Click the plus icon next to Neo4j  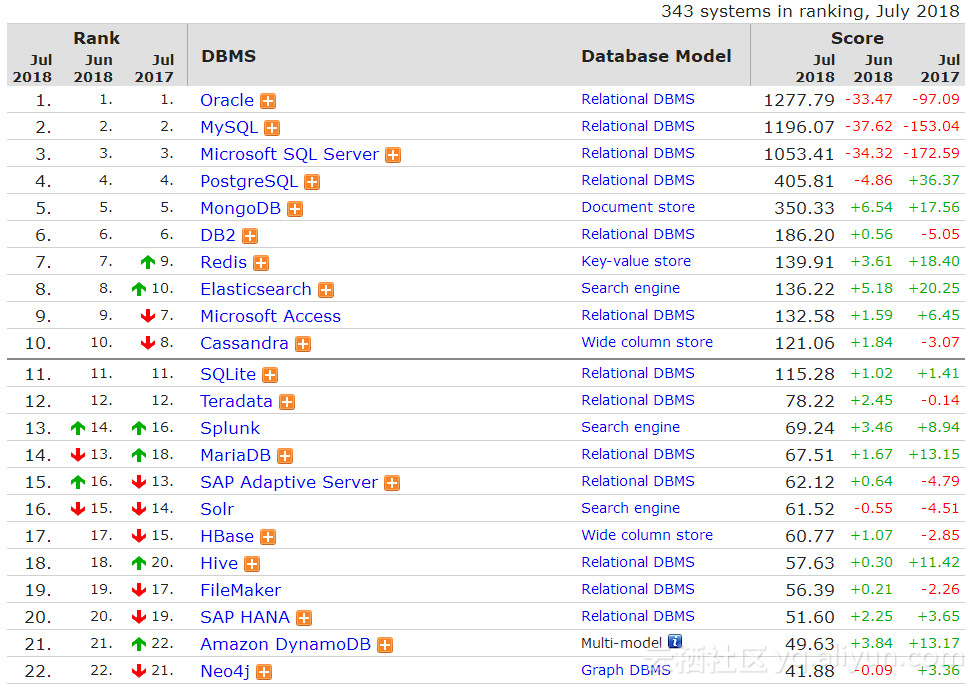pos(265,673)
